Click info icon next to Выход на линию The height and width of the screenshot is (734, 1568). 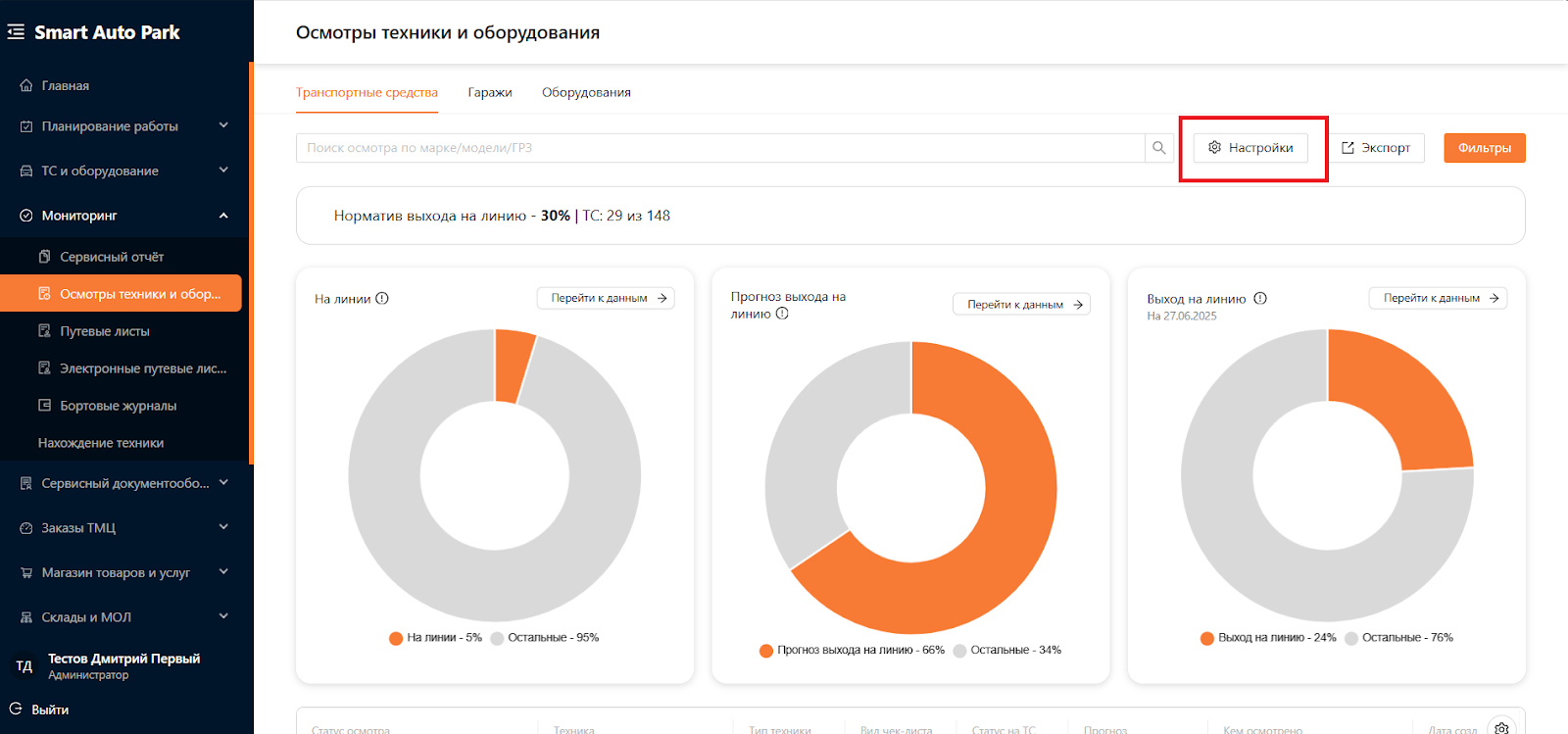point(1260,299)
